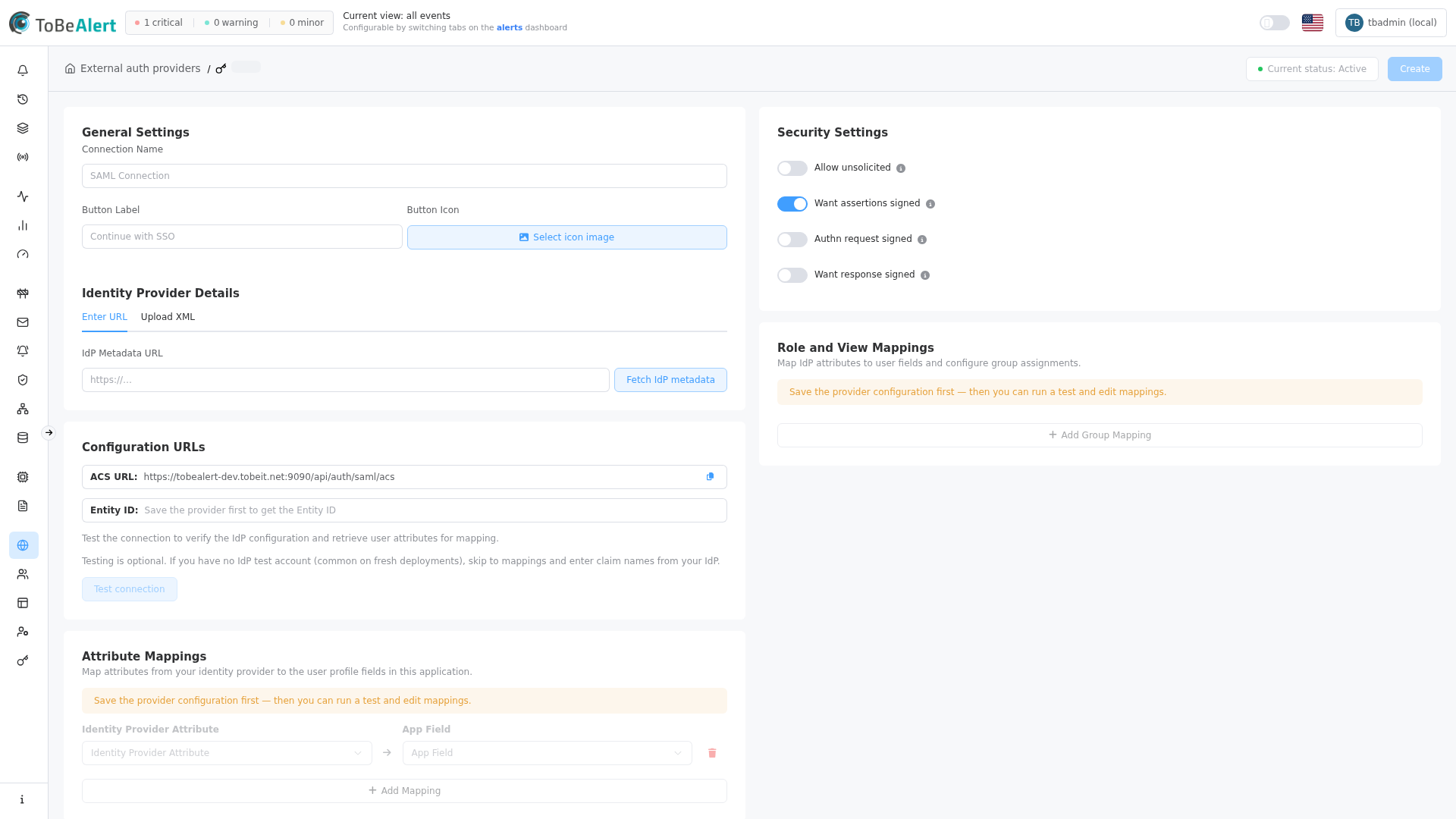Open the network hierarchy sidebar icon
This screenshot has width=1456, height=819.
click(x=23, y=409)
